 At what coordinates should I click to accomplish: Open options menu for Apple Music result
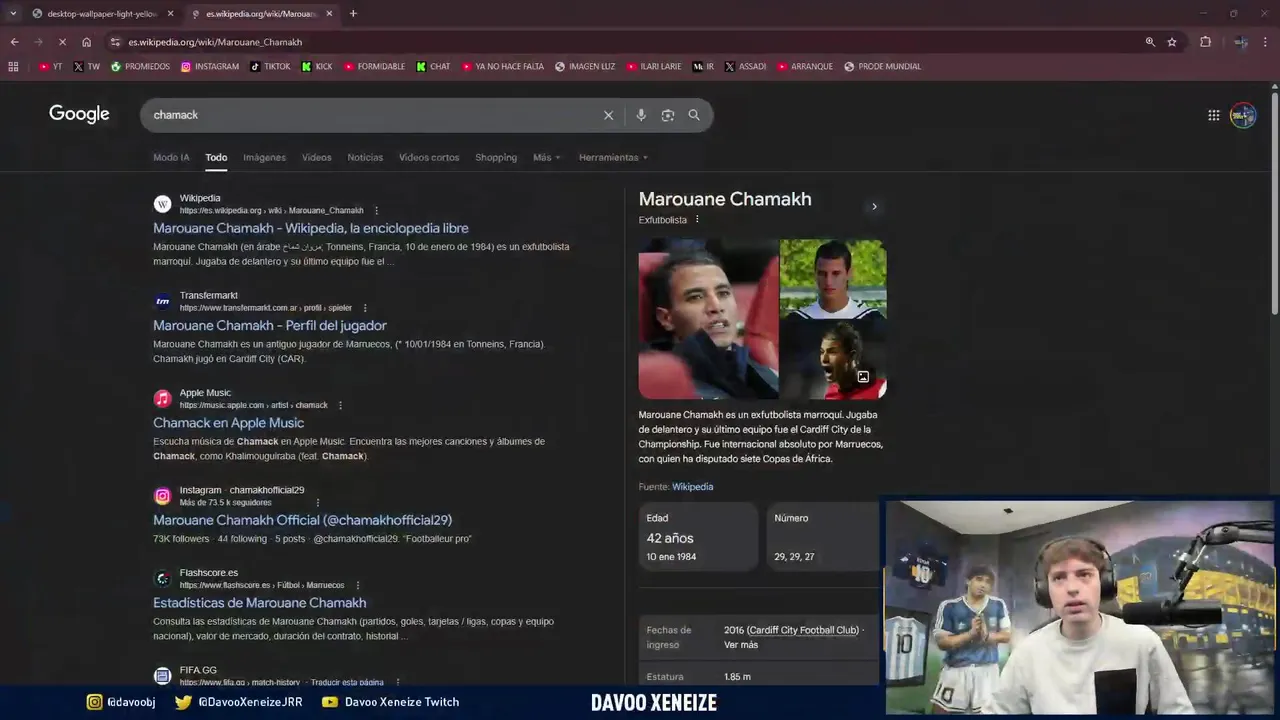tap(340, 405)
